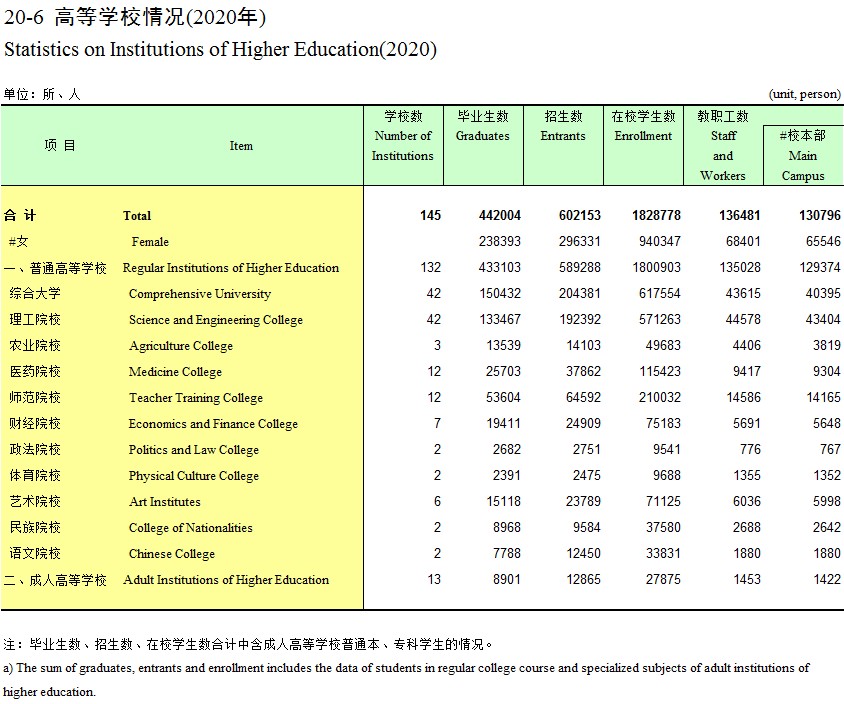This screenshot has height=704, width=844.
Task: Click female enrollment value 940347
Action: (659, 241)
